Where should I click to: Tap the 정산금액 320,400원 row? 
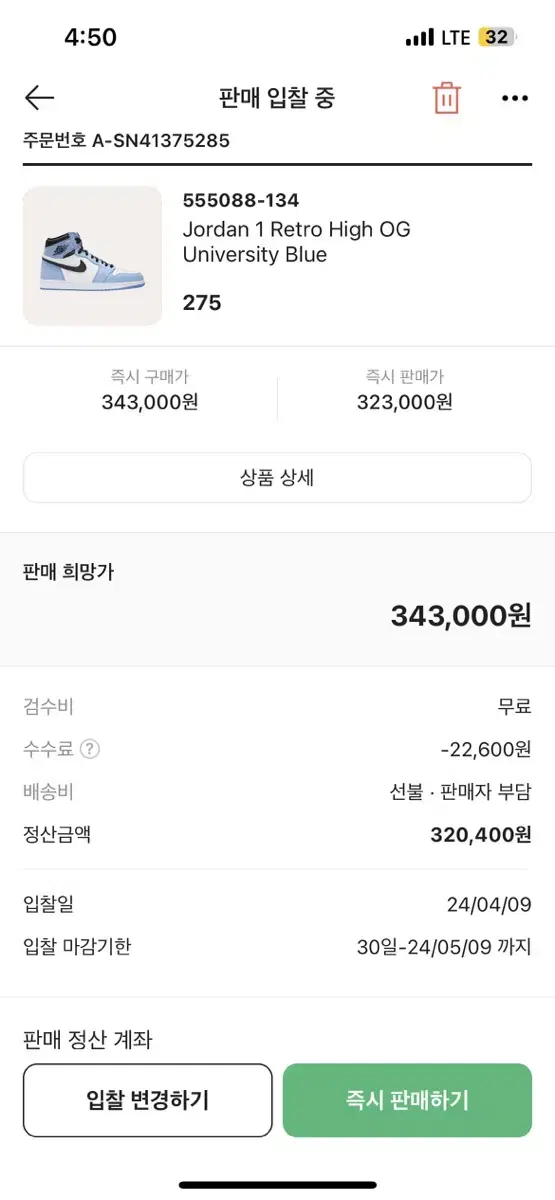[x=277, y=834]
